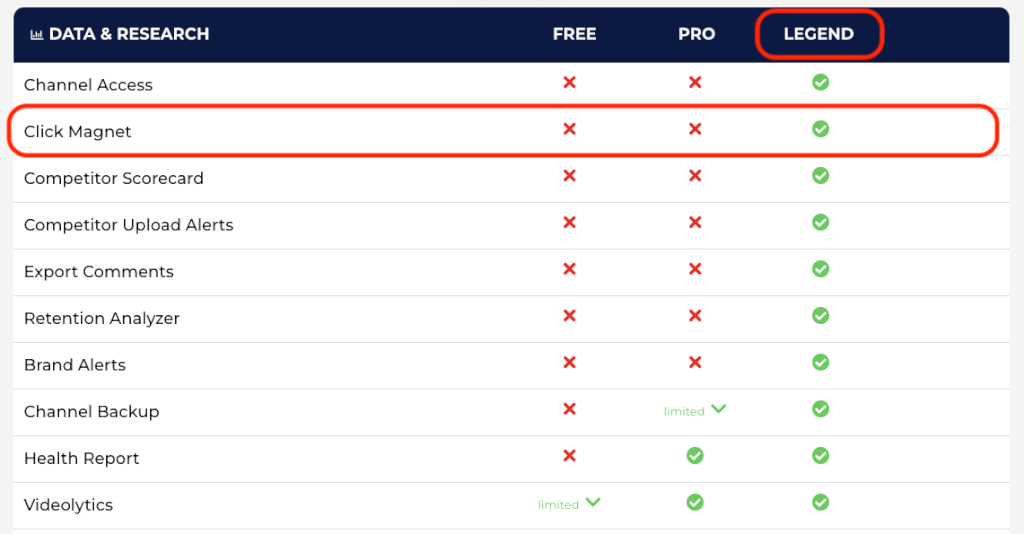Click the Pro red X for Competitor Scorecard
1024x534 pixels.
pos(695,176)
